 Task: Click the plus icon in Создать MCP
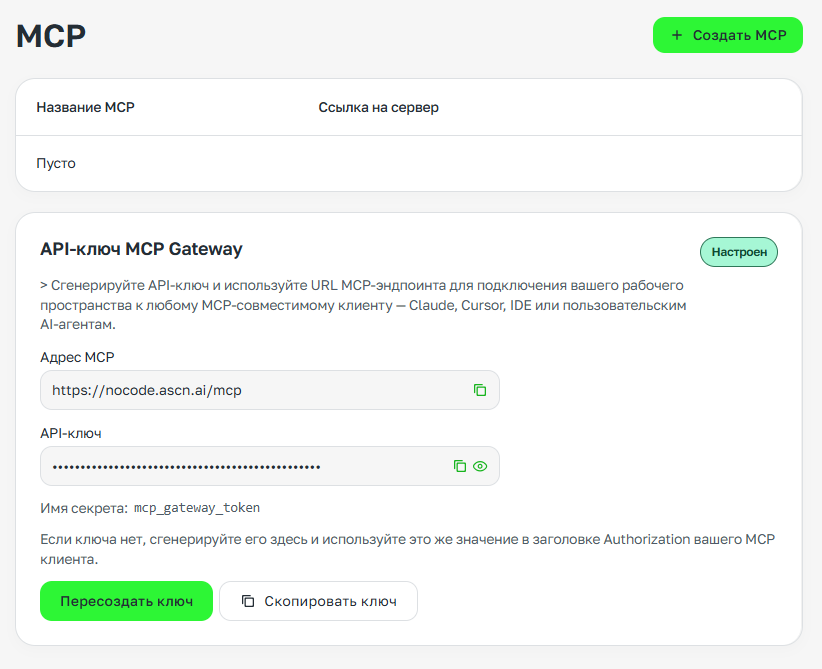tap(677, 35)
